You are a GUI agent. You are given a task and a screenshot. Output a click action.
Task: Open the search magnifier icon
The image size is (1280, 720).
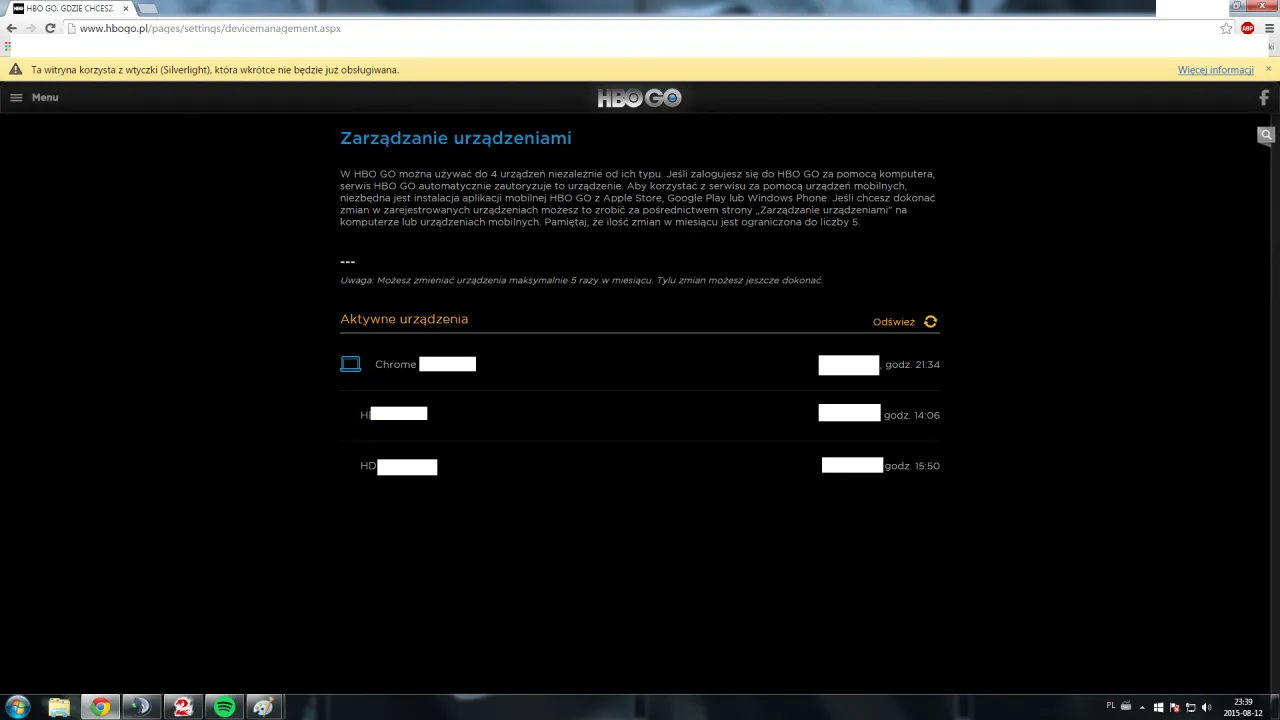tap(1266, 135)
